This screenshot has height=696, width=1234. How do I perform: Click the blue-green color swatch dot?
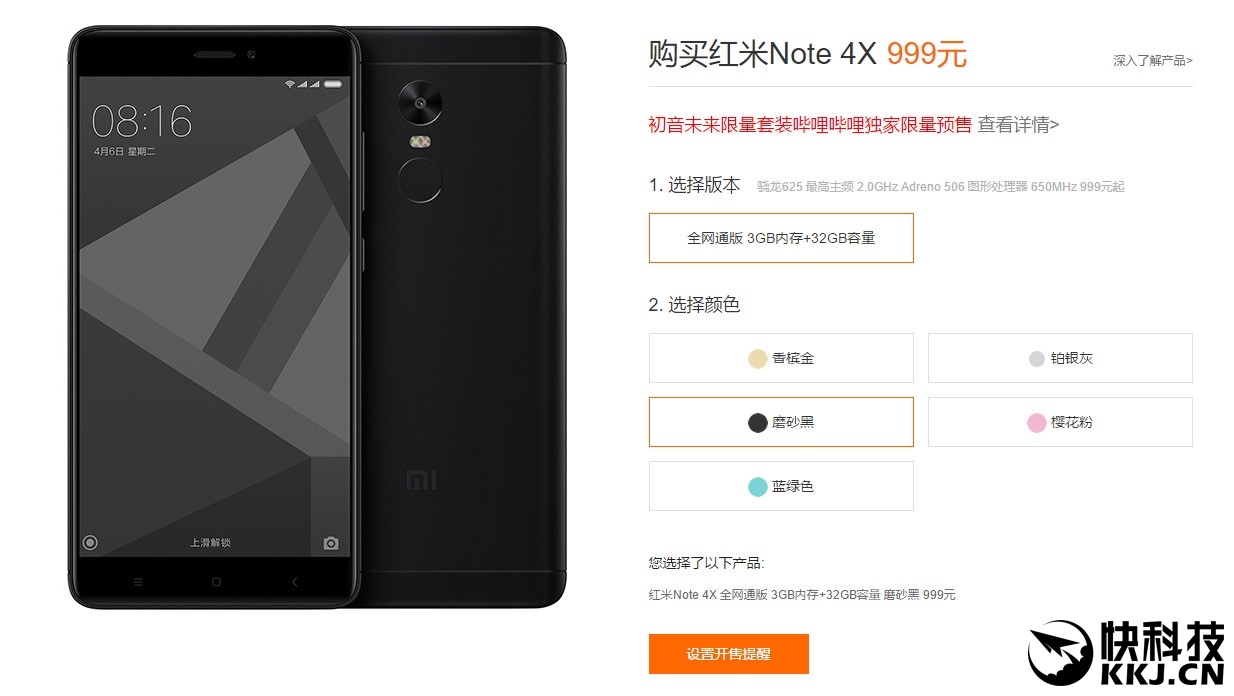coord(758,486)
